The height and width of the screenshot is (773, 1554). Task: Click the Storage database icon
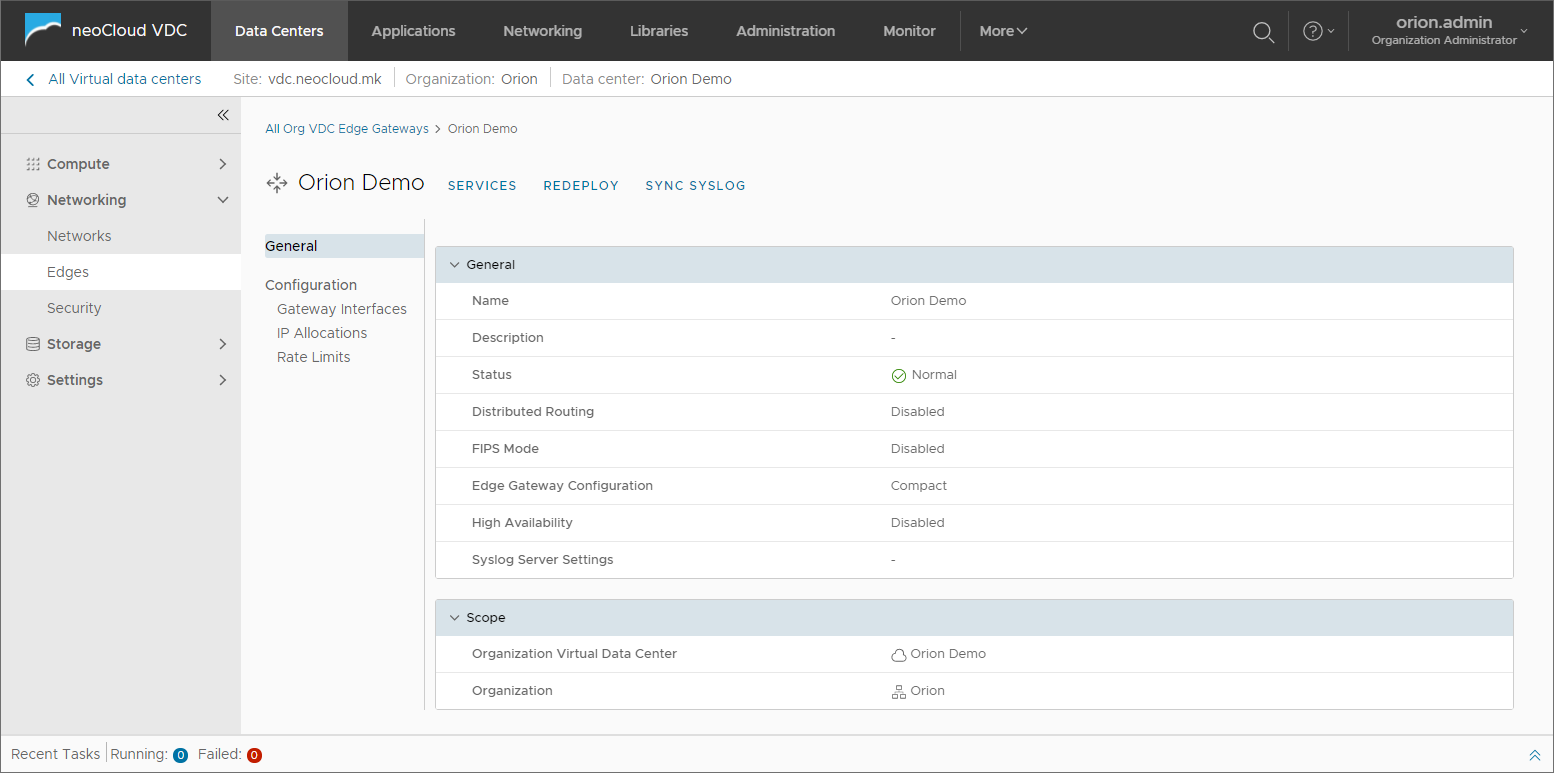coord(33,344)
